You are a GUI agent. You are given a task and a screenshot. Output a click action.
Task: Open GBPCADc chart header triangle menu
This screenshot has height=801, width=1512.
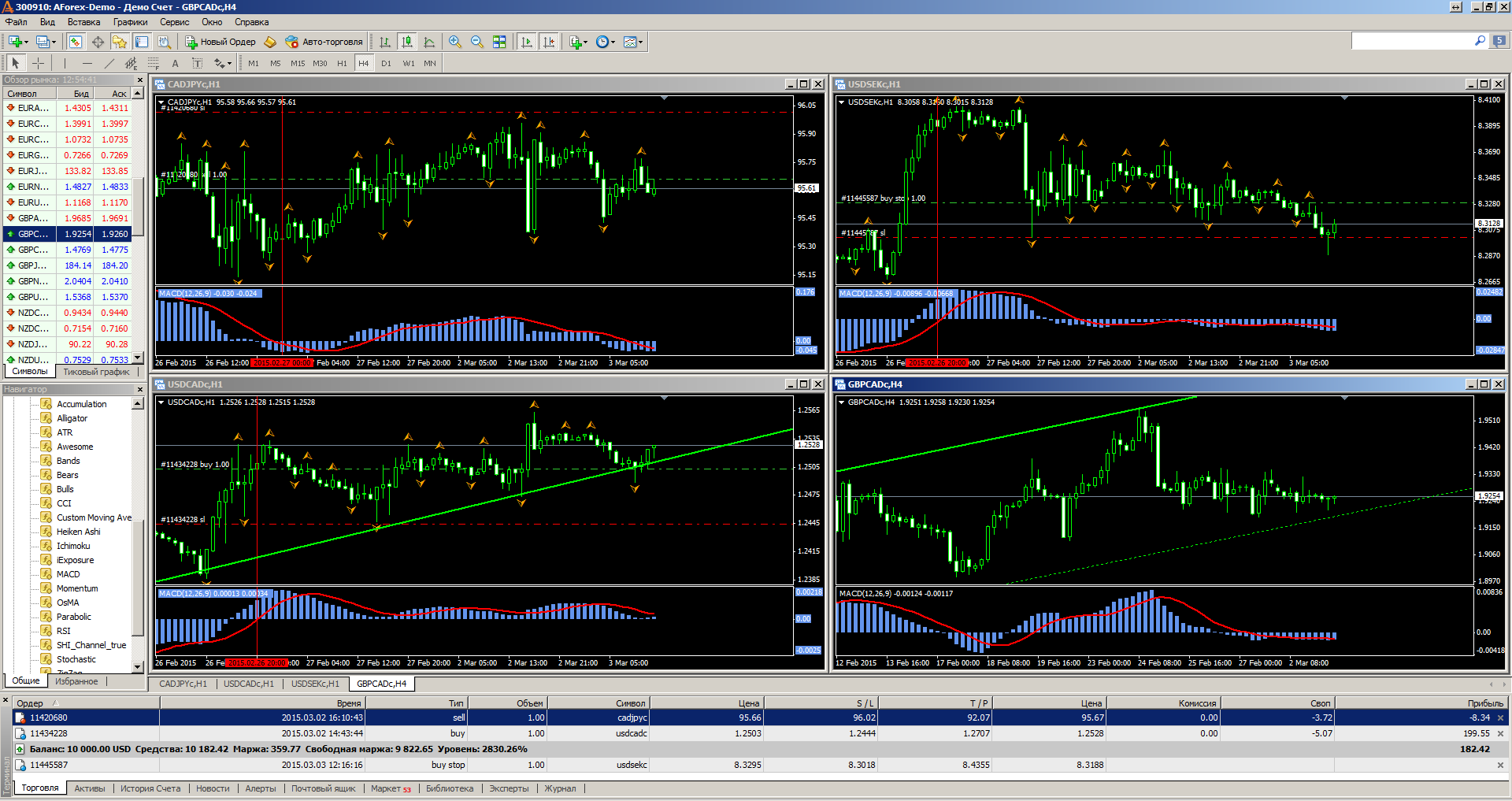tap(841, 402)
